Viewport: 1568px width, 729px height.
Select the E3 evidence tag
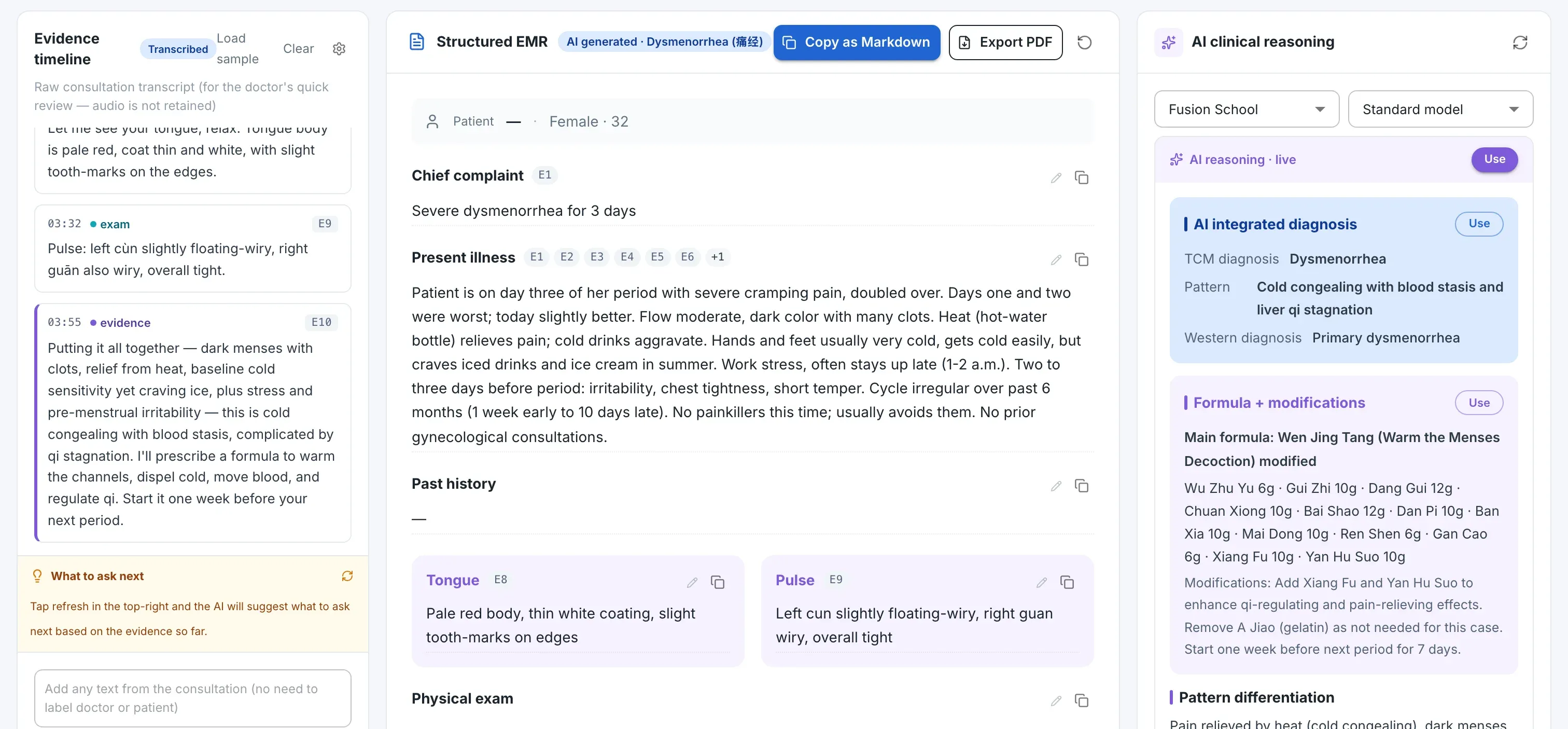click(596, 257)
